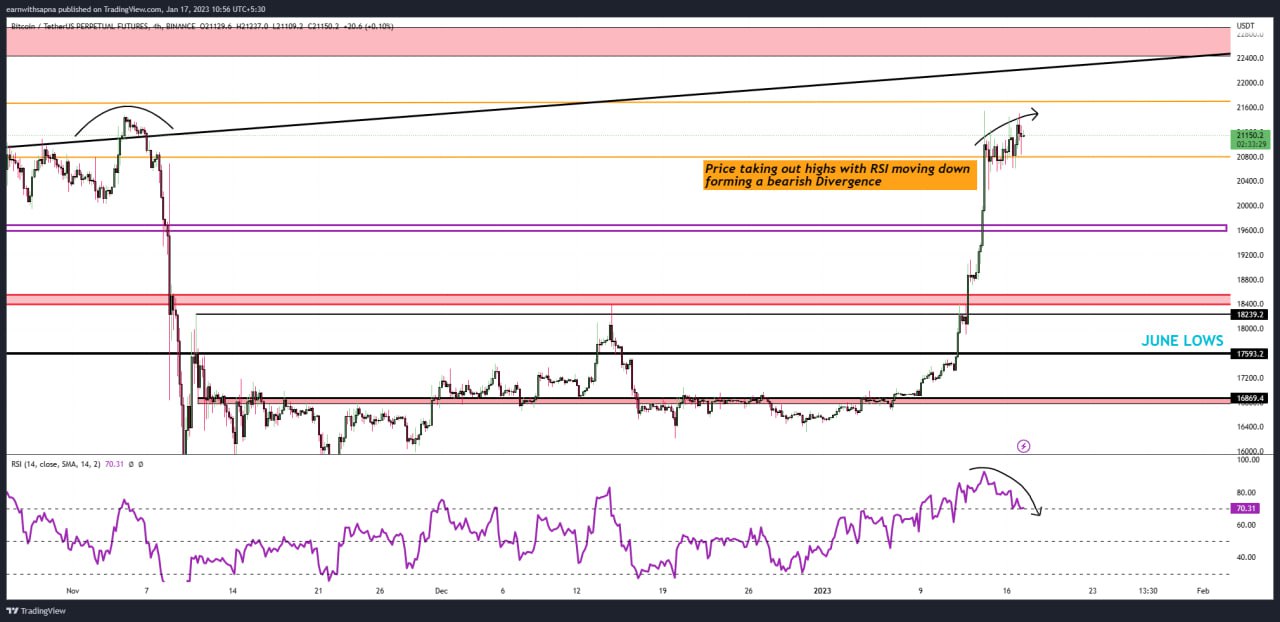Click the 20800.0 price axis label
1280x622 pixels.
[x=1250, y=157]
